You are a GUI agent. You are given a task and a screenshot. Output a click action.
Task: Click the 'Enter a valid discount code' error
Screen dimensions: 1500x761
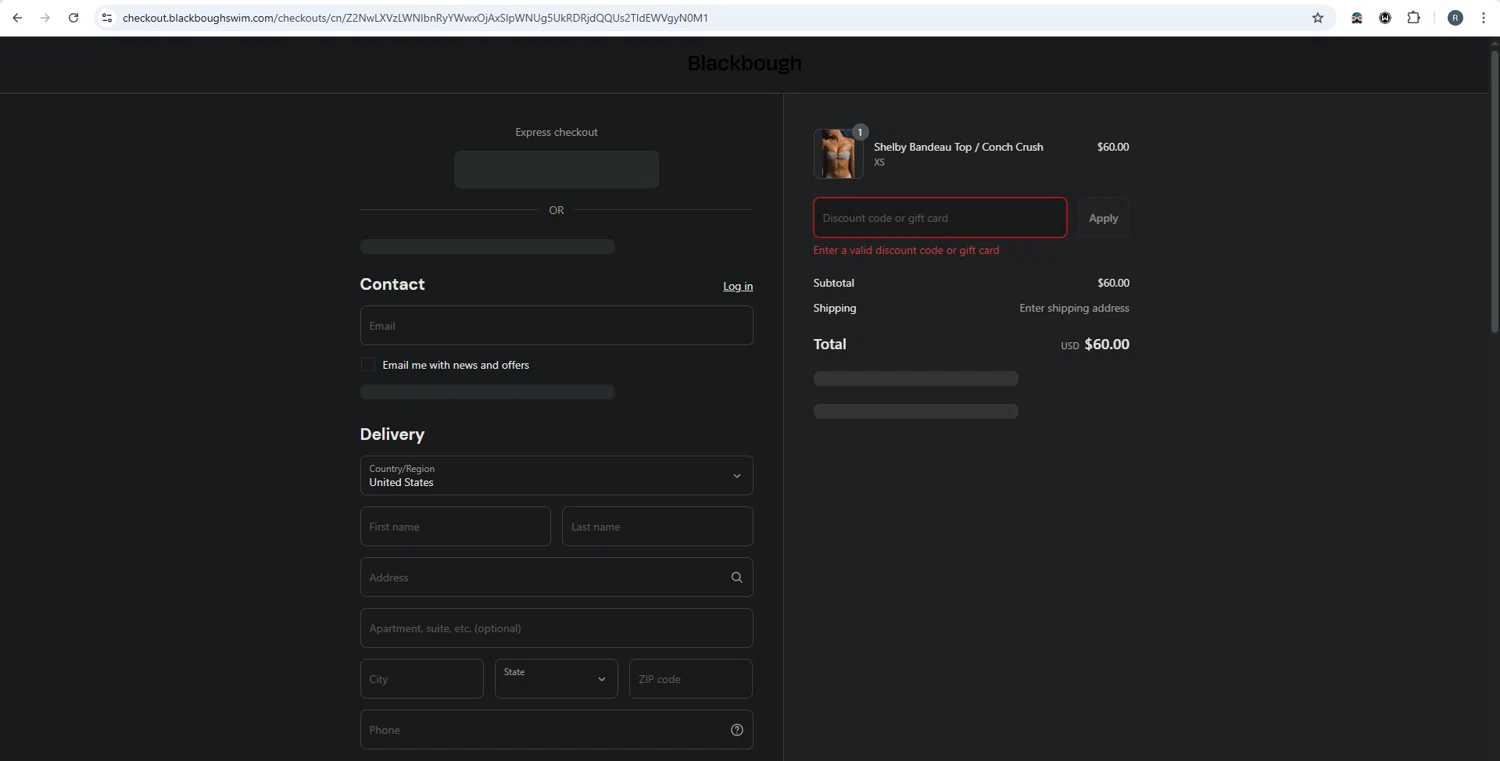pyautogui.click(x=906, y=250)
